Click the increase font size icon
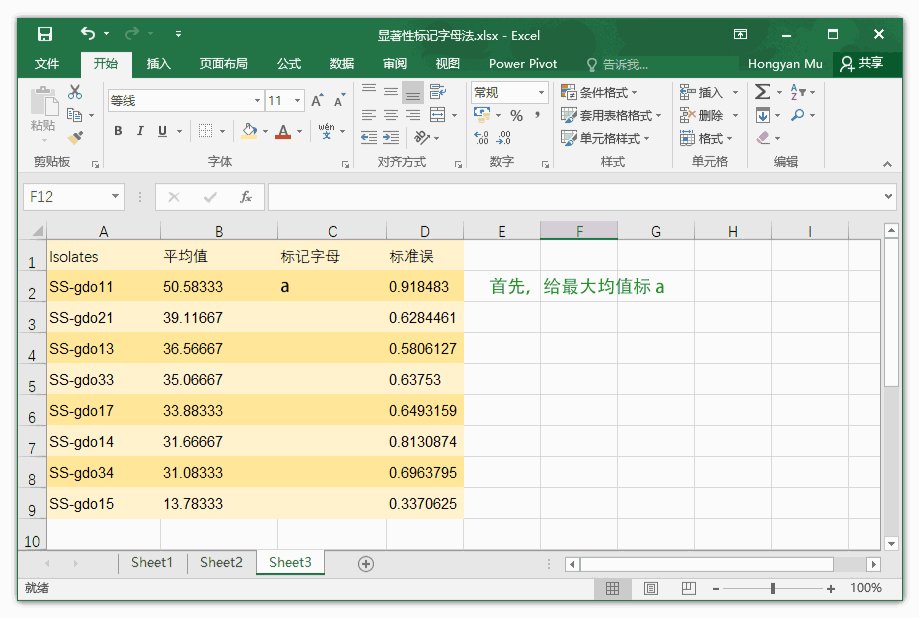The image size is (919, 618). tap(317, 101)
